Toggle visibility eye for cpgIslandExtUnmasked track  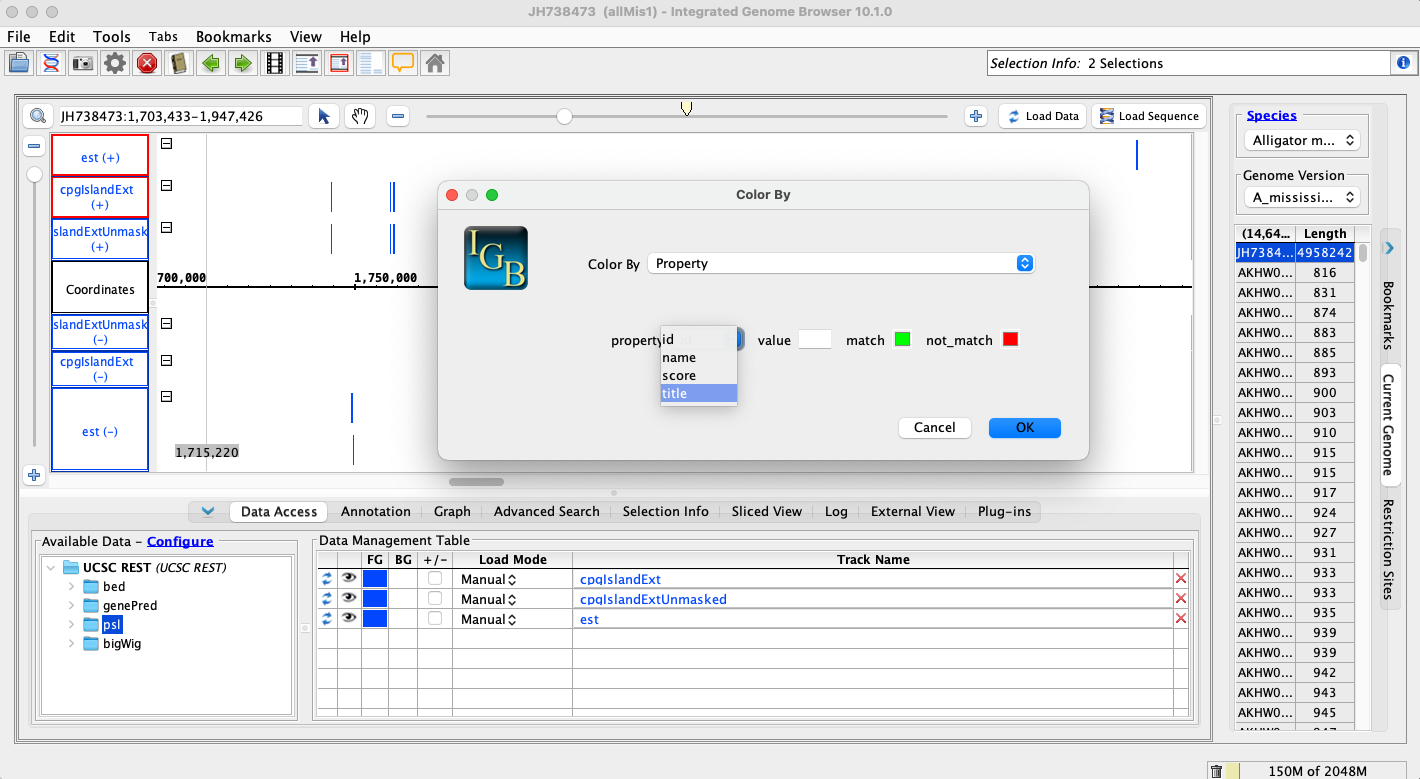point(349,598)
